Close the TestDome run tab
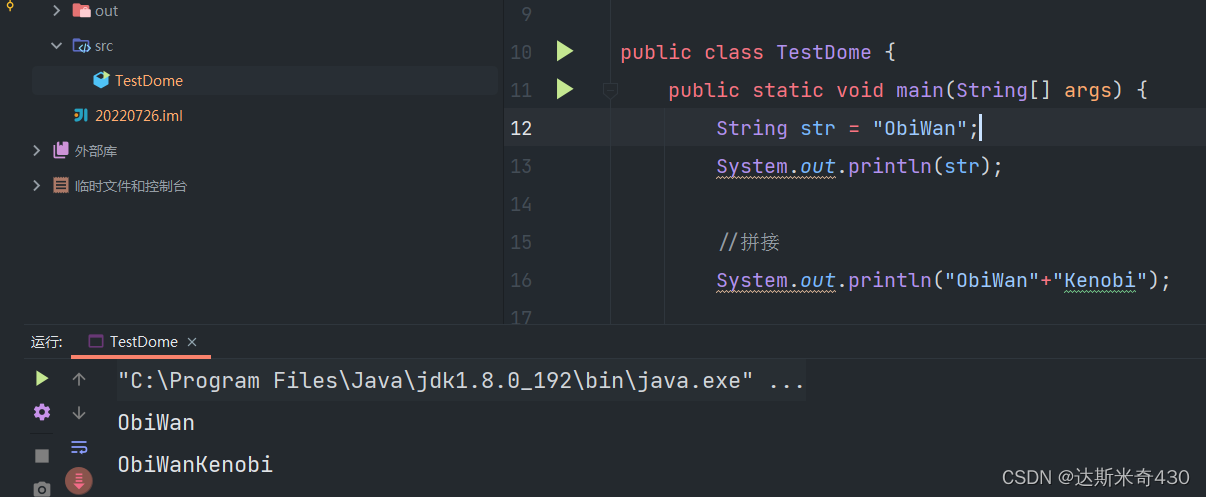Image resolution: width=1206 pixels, height=497 pixels. click(x=192, y=342)
